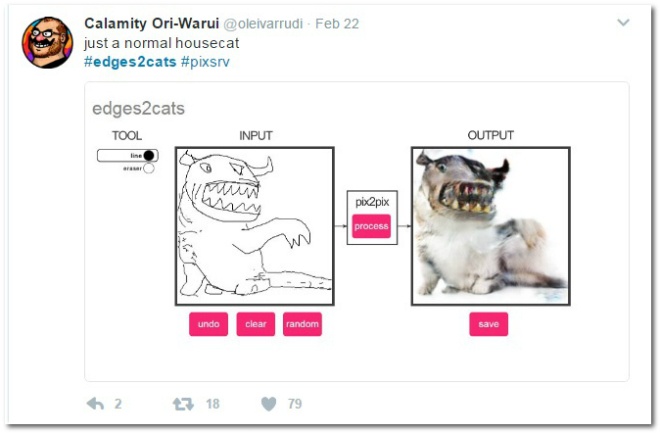Clear the input drawing canvas
This screenshot has width=660, height=433.
pos(255,324)
